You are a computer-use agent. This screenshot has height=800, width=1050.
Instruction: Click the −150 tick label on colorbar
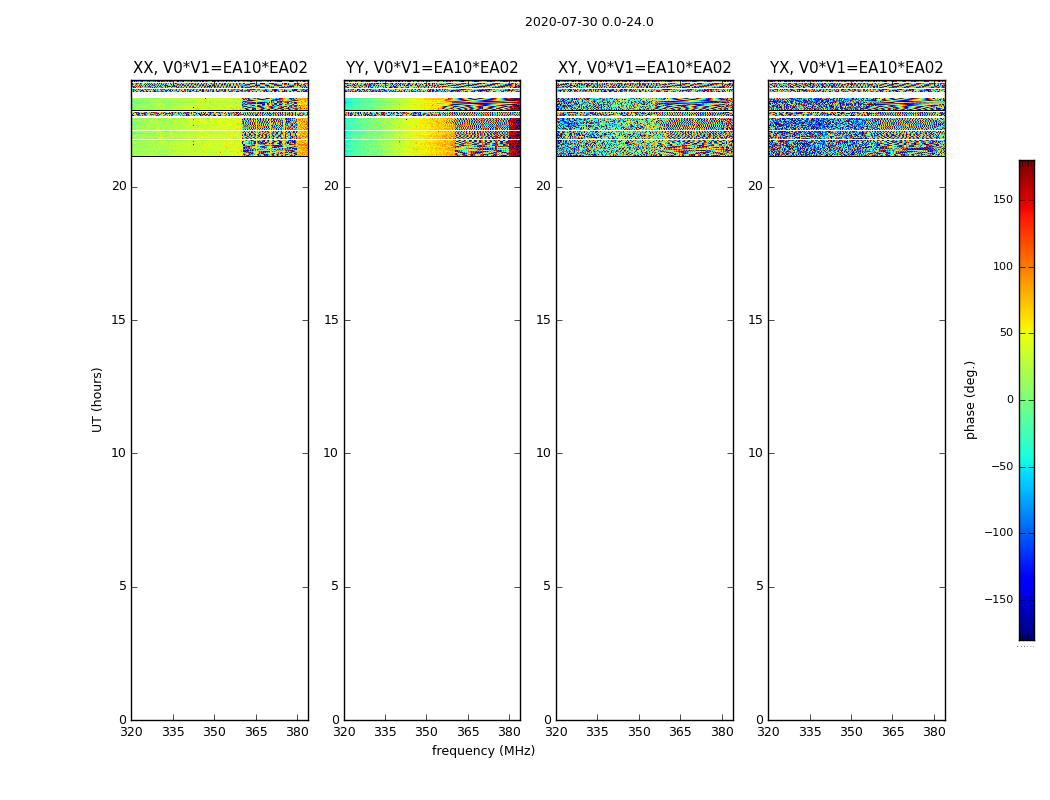(998, 600)
